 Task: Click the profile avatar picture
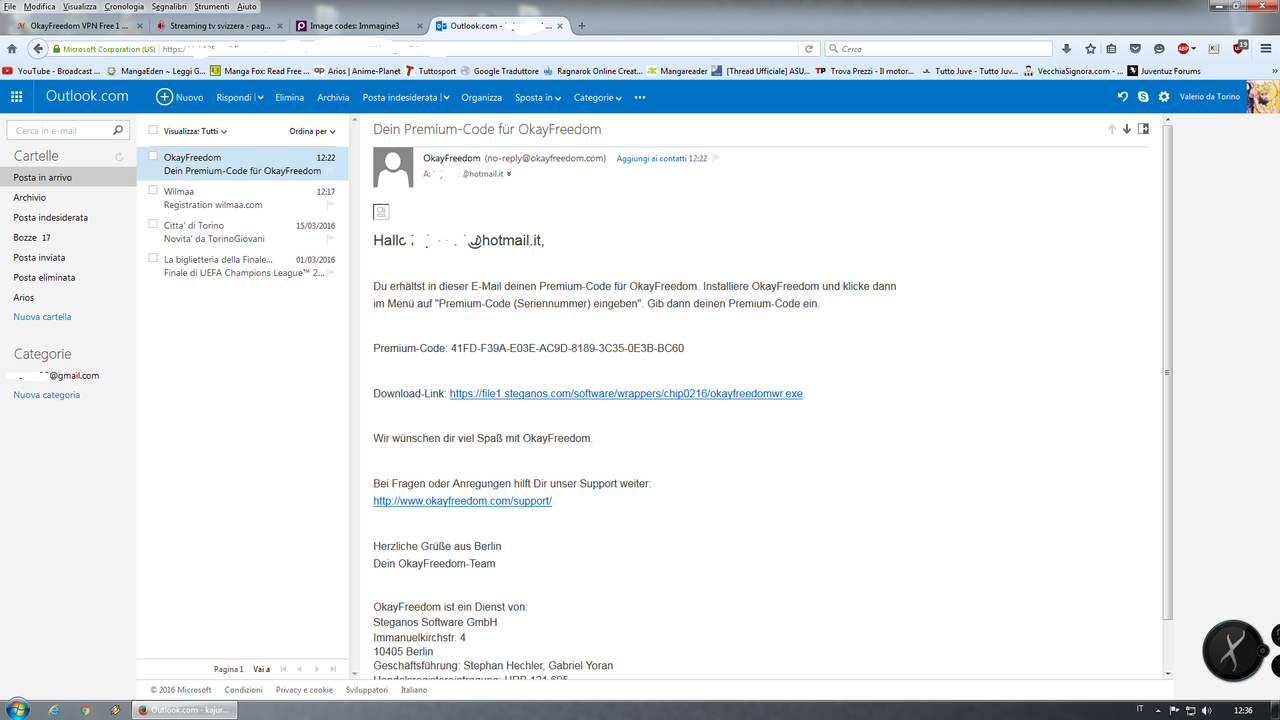(x=1263, y=97)
